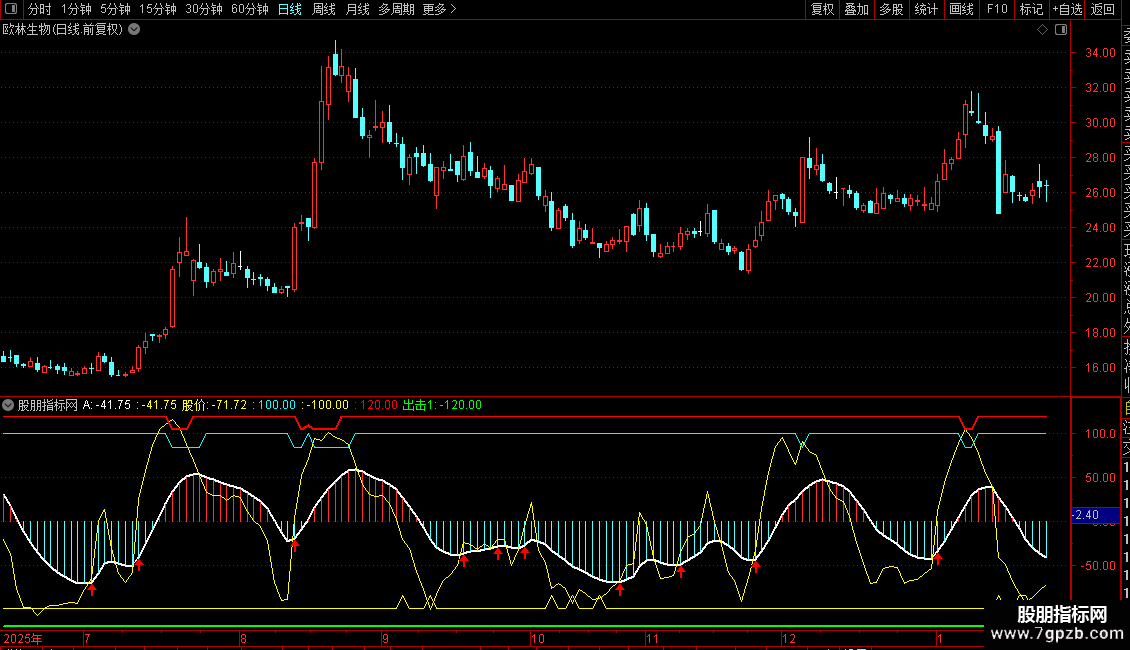The image size is (1130, 650).
Task: Add stock with +自选 button
Action: coord(1067,10)
